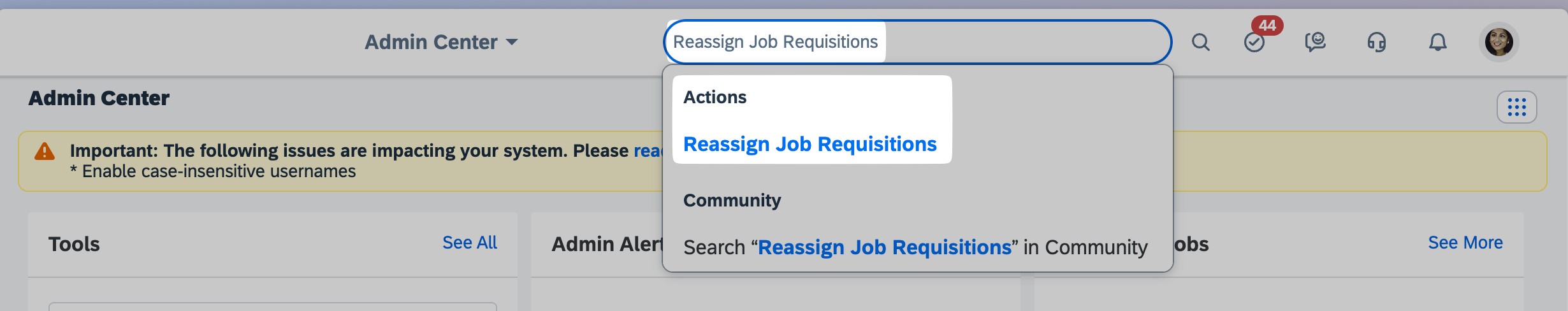
Task: Click the Tools card title
Action: [x=74, y=244]
